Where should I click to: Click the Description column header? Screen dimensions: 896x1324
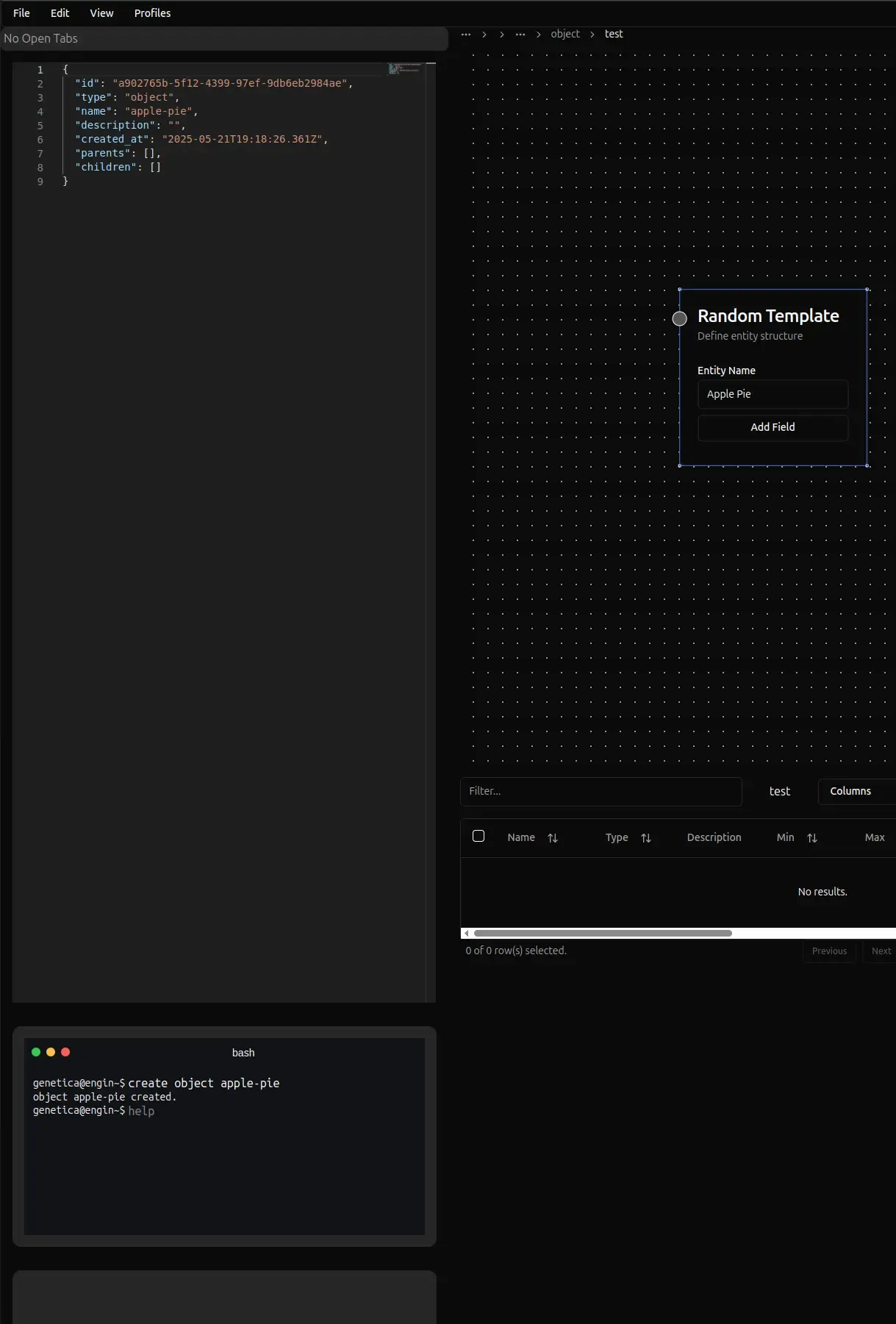click(714, 837)
